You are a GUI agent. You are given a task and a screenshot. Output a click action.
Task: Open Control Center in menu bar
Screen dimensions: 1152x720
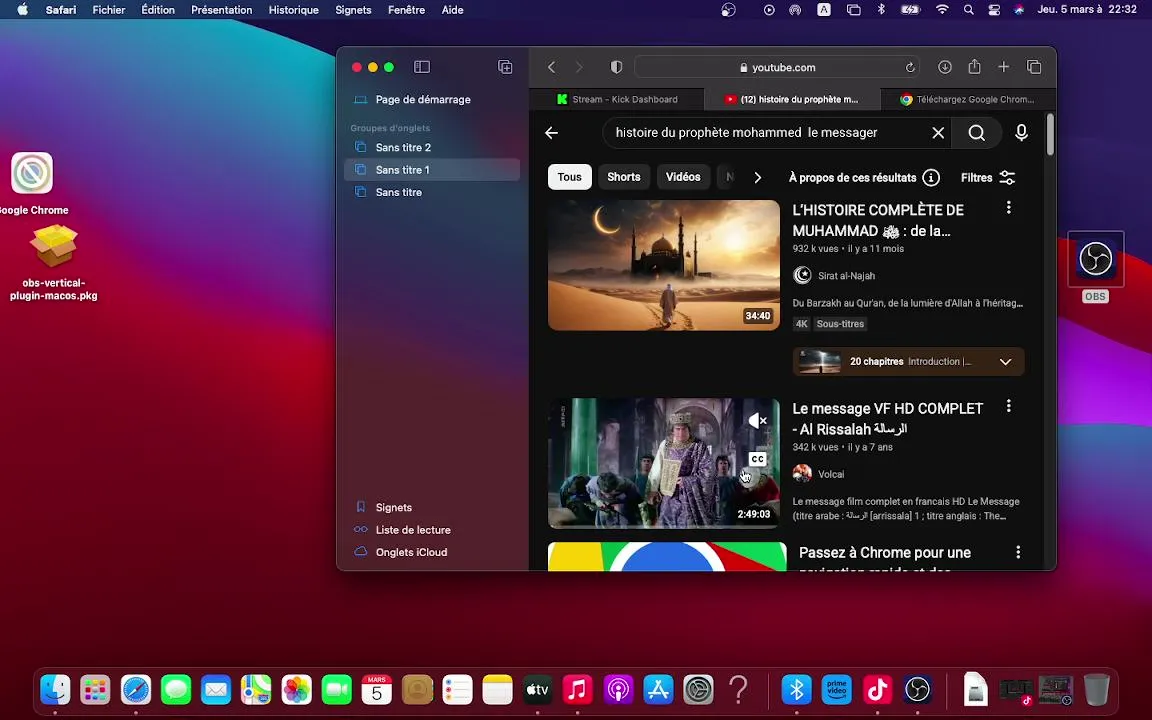(x=994, y=10)
